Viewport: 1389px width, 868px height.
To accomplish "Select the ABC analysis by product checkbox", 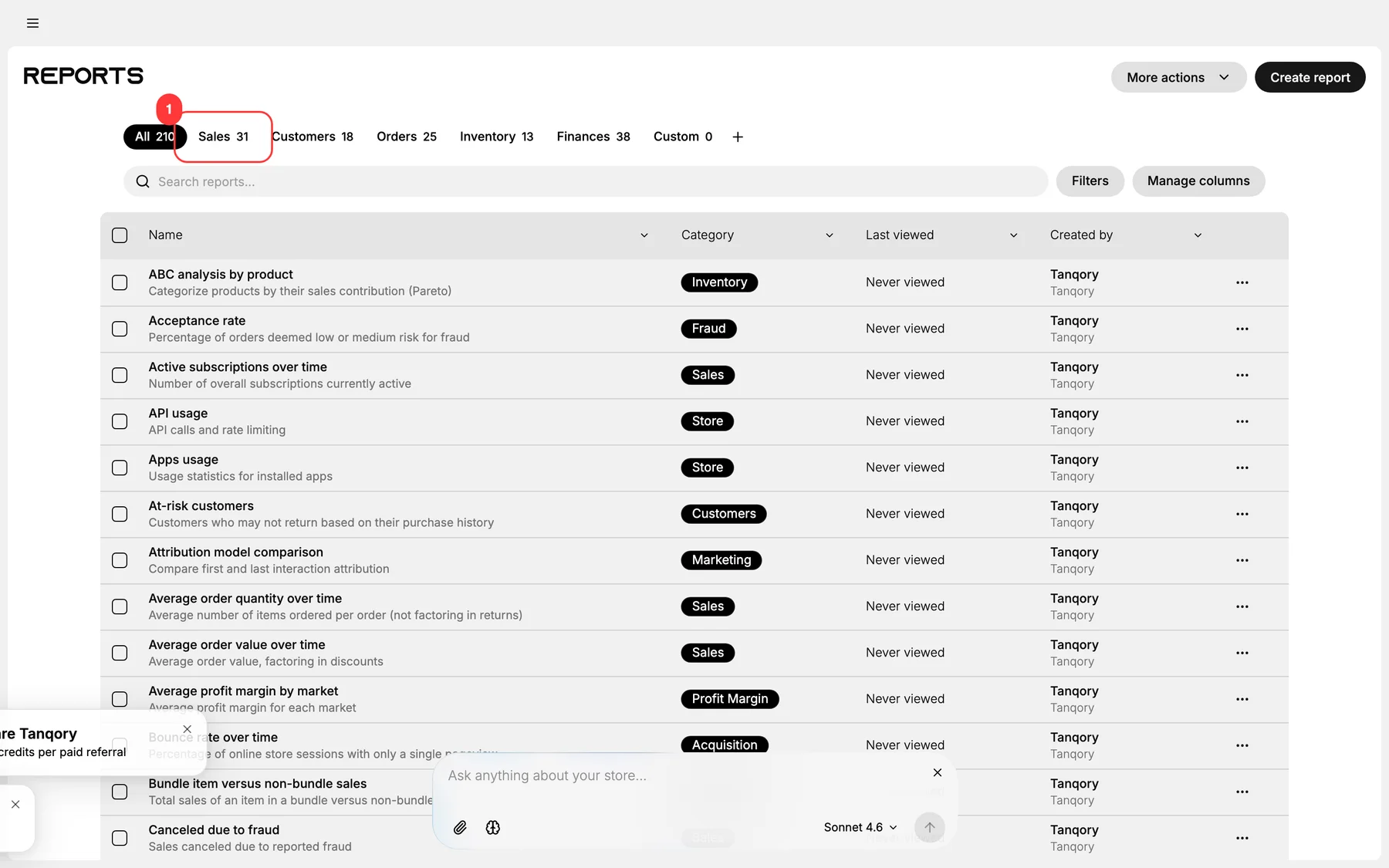I will [x=120, y=282].
